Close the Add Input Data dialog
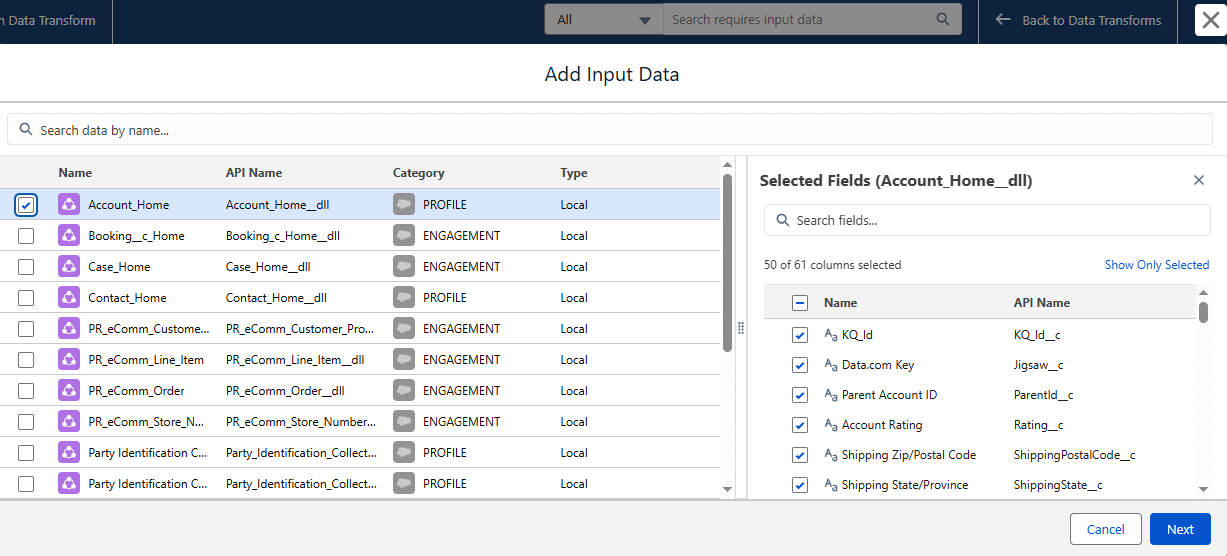The image size is (1227, 556). point(1210,20)
